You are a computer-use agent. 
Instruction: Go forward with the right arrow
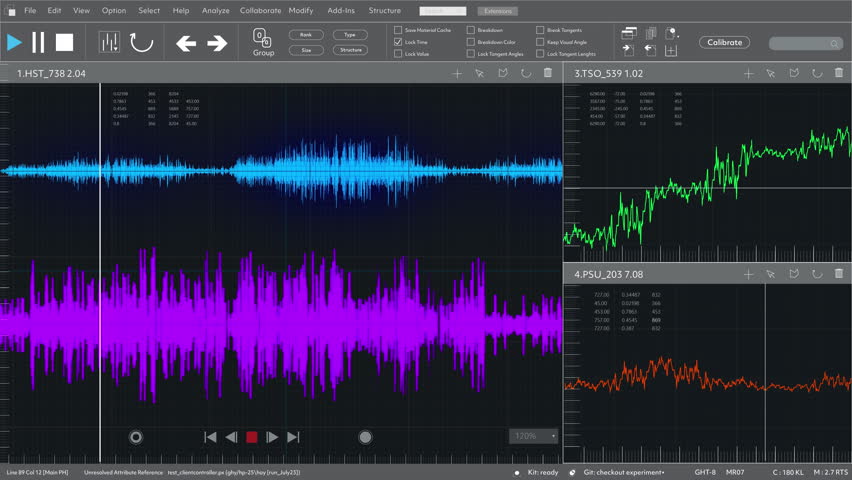pos(217,43)
